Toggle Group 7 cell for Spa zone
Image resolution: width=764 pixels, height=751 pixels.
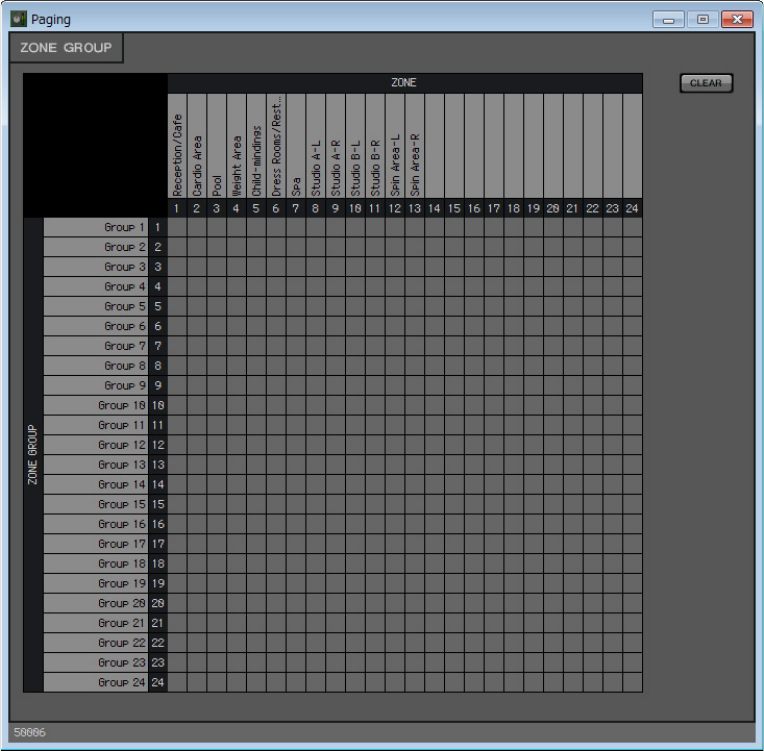pos(296,346)
